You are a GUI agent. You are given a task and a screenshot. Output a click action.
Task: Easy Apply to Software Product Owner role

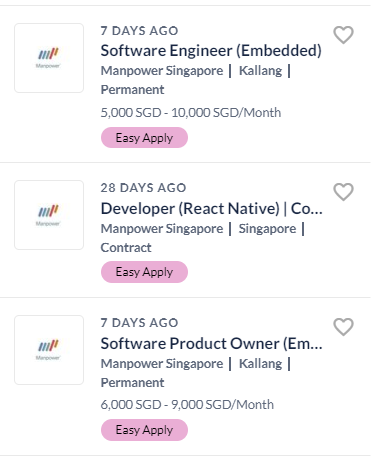pos(144,430)
